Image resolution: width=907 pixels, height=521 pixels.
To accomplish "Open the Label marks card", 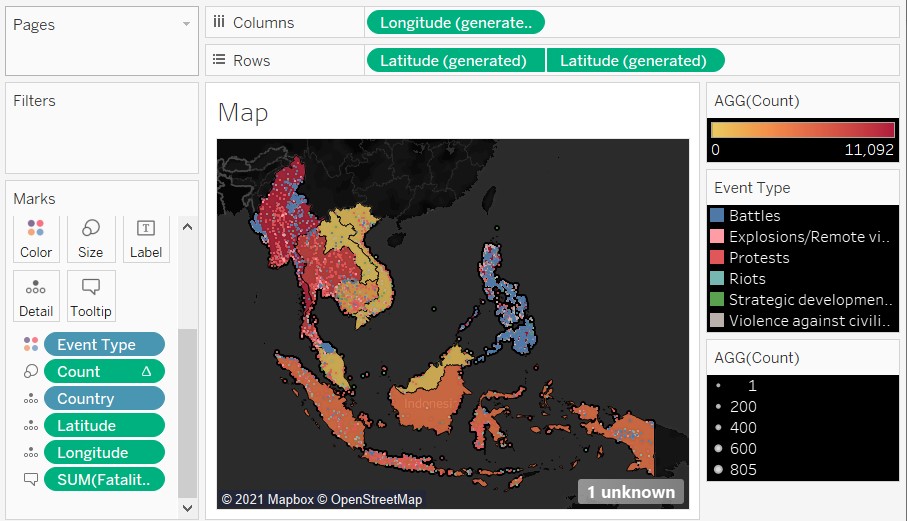I will (145, 238).
